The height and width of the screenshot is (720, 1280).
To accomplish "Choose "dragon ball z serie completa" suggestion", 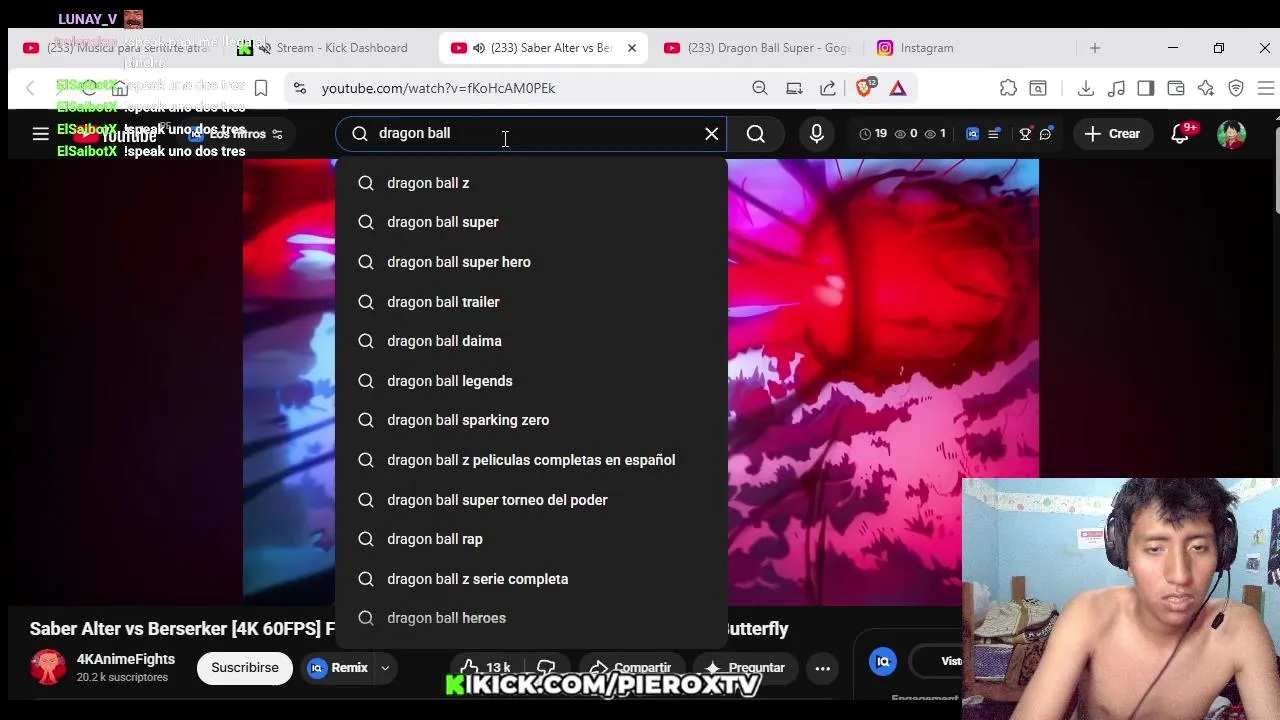I will point(532,579).
